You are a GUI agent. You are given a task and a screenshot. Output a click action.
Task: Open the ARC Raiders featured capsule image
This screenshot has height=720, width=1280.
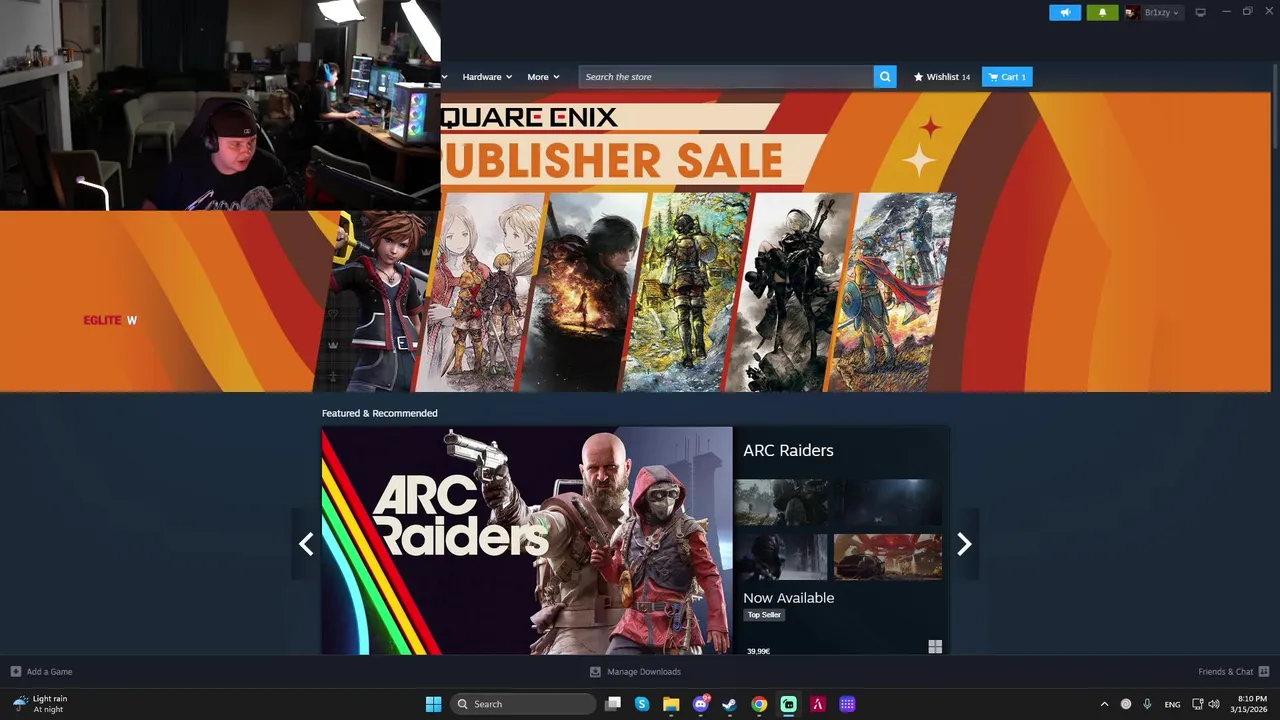[527, 541]
